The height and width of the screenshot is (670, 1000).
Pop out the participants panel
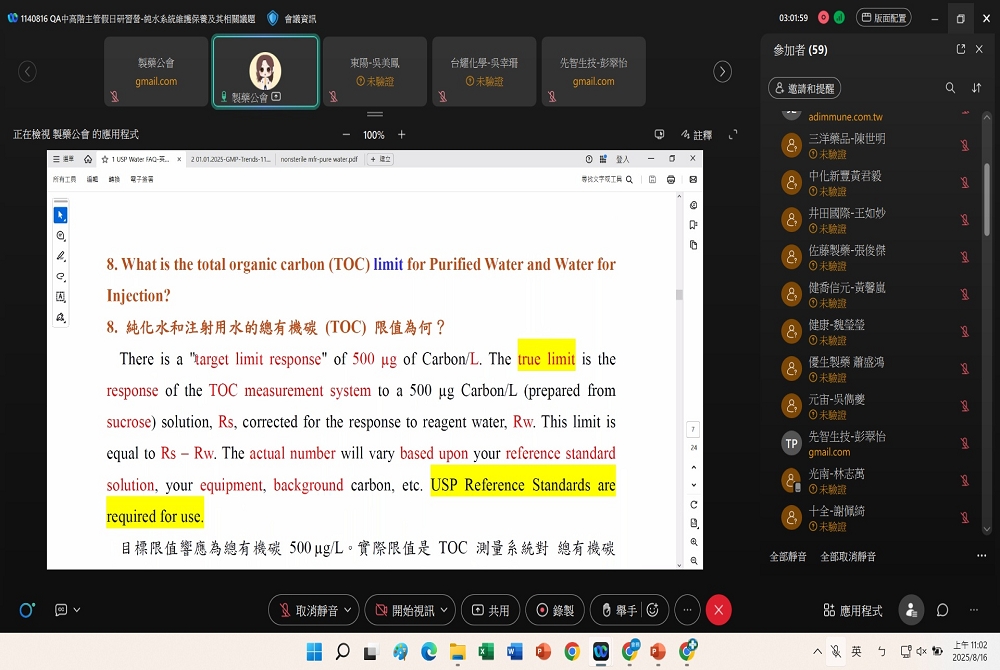point(961,49)
